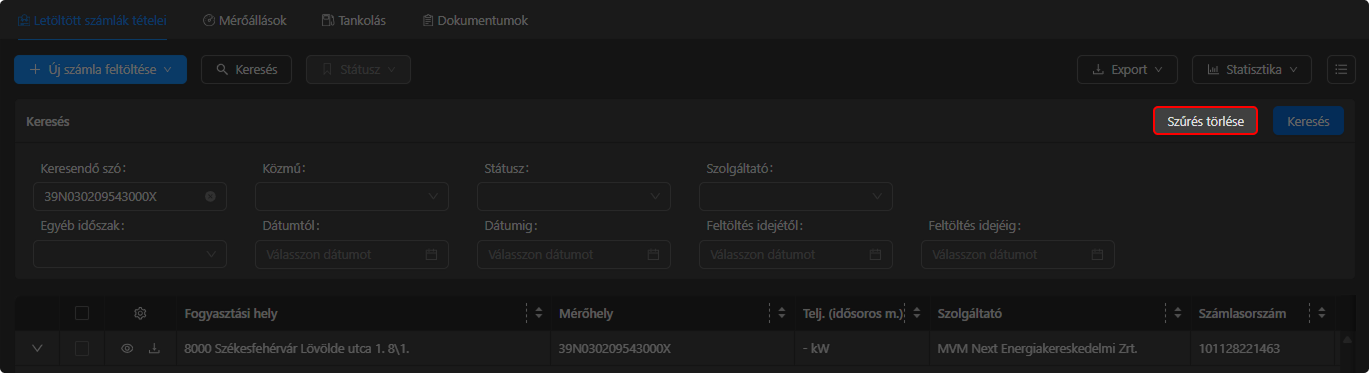Click the Mérőhely value 39N030209543000X in table
Image resolution: width=1369 pixels, height=373 pixels.
tap(614, 349)
